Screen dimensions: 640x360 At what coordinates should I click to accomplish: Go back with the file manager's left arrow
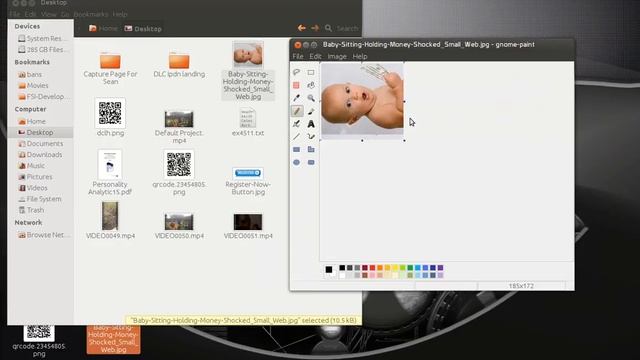tap(302, 28)
